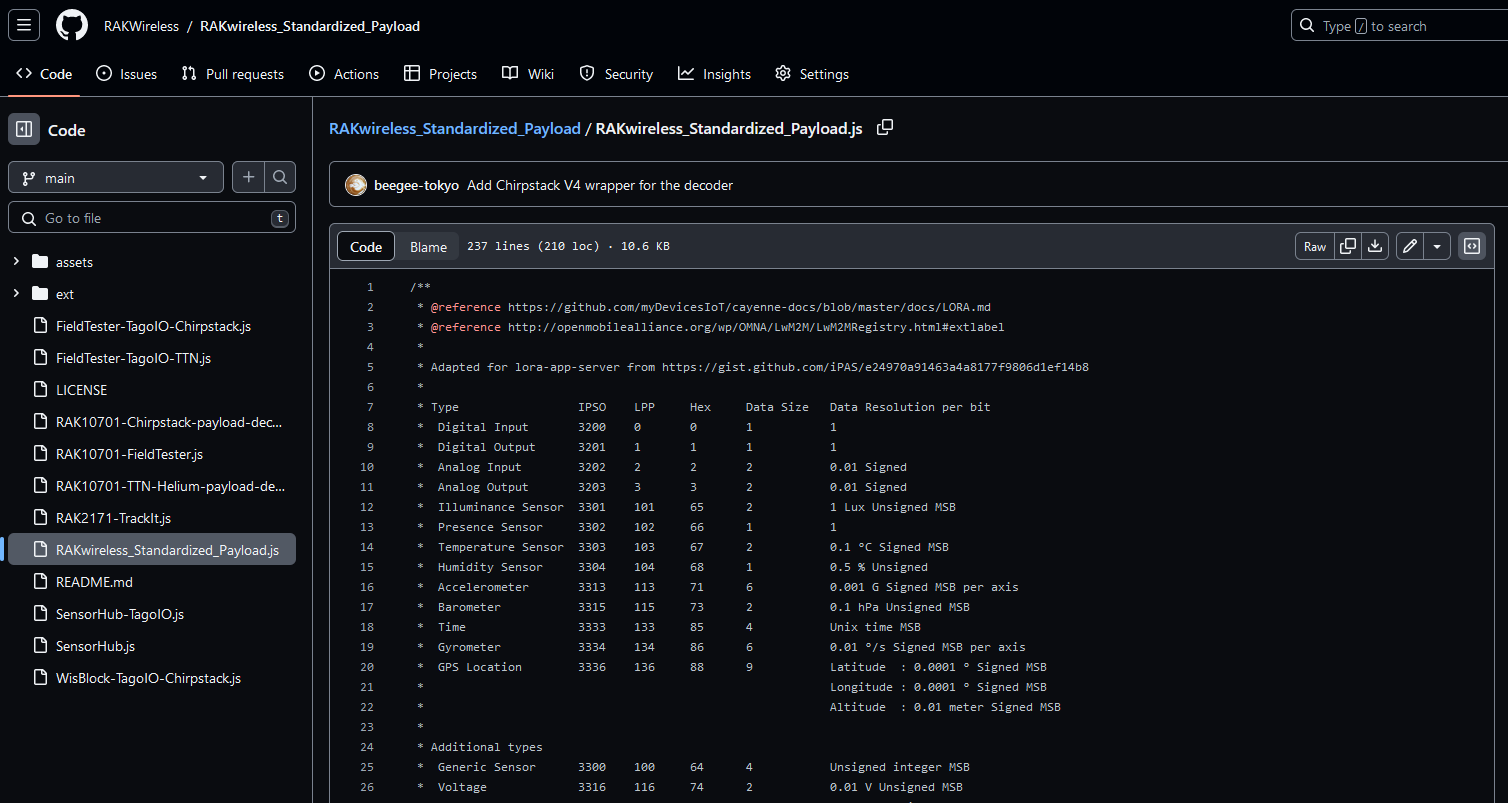Screen dimensions: 1508x803
Task: Add a new file with plus button
Action: [248, 178]
